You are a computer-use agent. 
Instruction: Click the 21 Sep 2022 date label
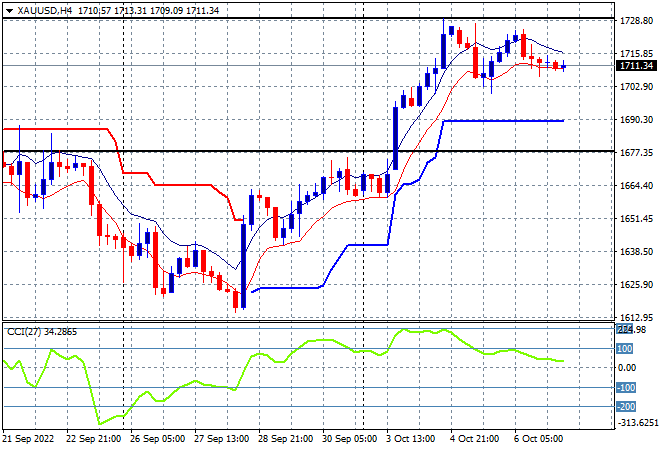28,439
